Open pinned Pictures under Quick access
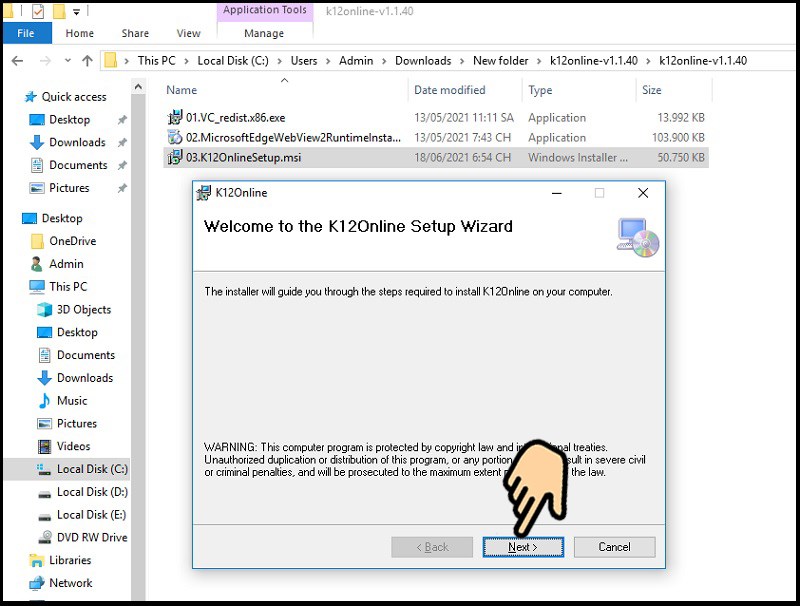 [69, 188]
